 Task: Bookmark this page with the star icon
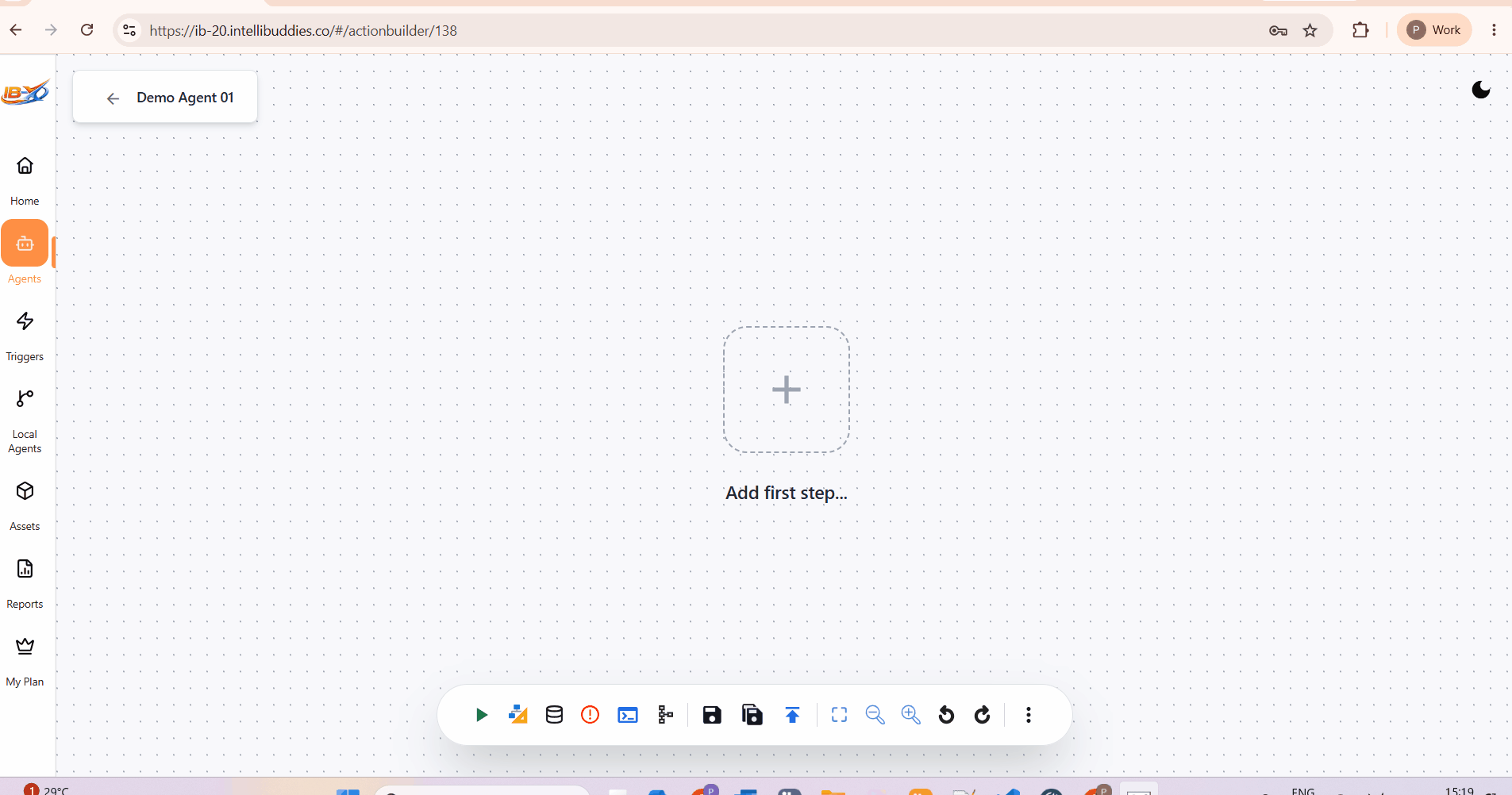(x=1310, y=30)
